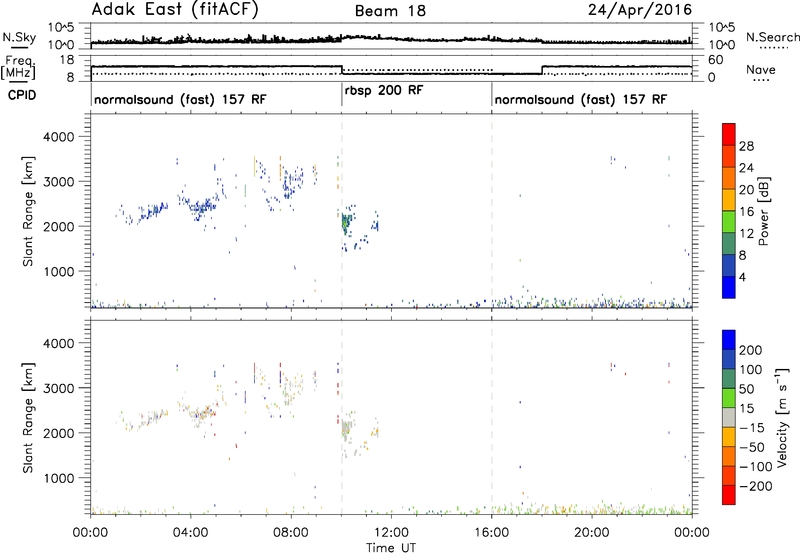Click the 'Freq. [MHz]' label
The image size is (800, 554).
tap(18, 68)
